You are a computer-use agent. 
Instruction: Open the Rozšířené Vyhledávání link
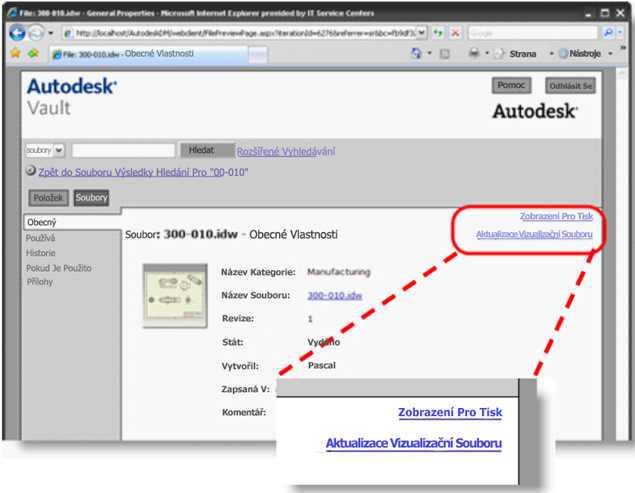click(286, 152)
